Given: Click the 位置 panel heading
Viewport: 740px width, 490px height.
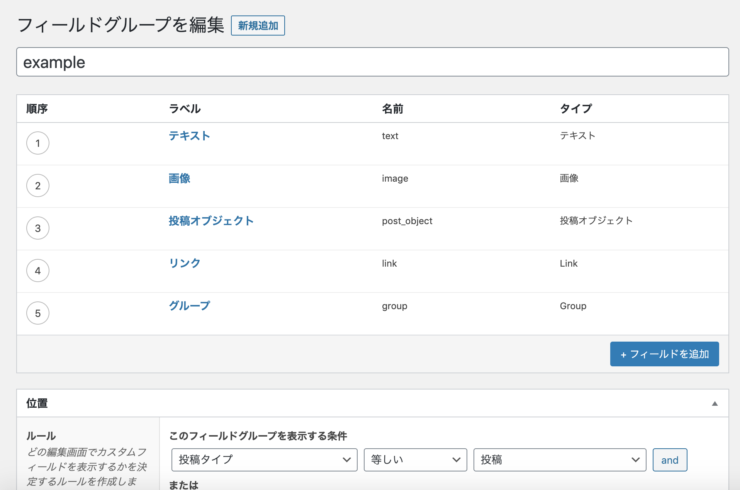Looking at the screenshot, I should point(37,404).
